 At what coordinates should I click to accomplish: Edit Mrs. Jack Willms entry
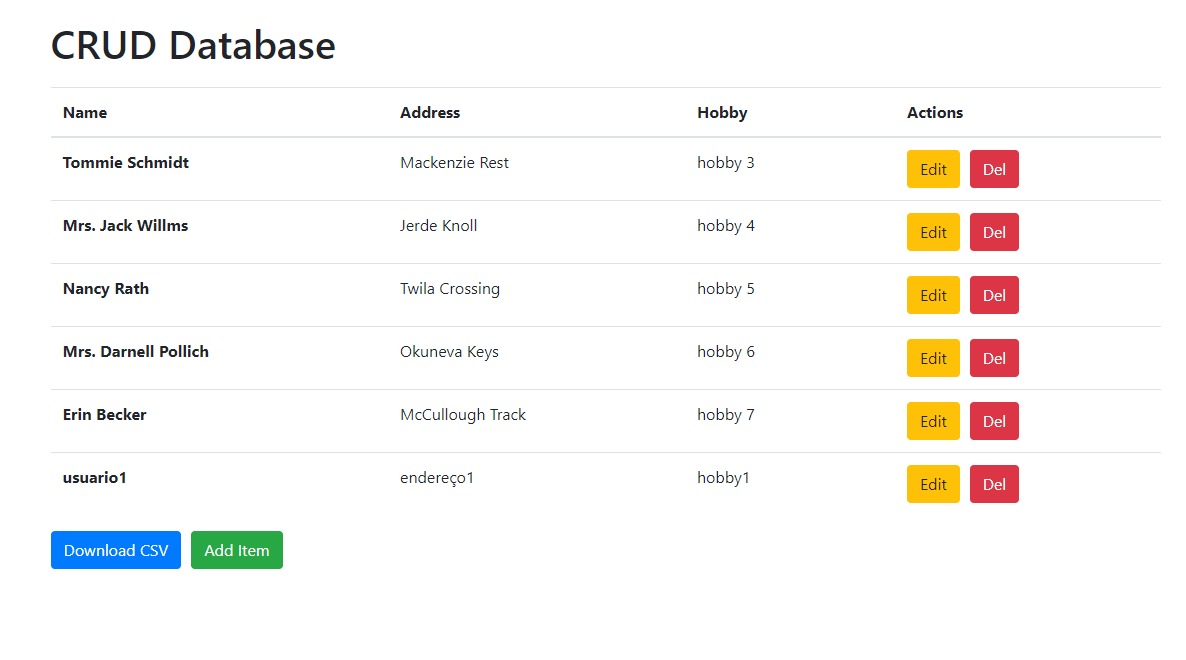[x=932, y=232]
